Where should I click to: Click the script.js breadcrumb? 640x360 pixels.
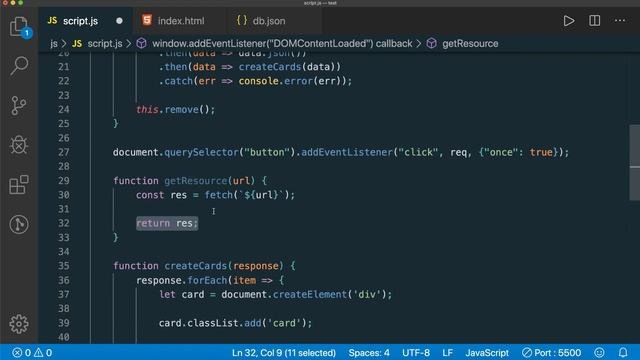pyautogui.click(x=98, y=44)
